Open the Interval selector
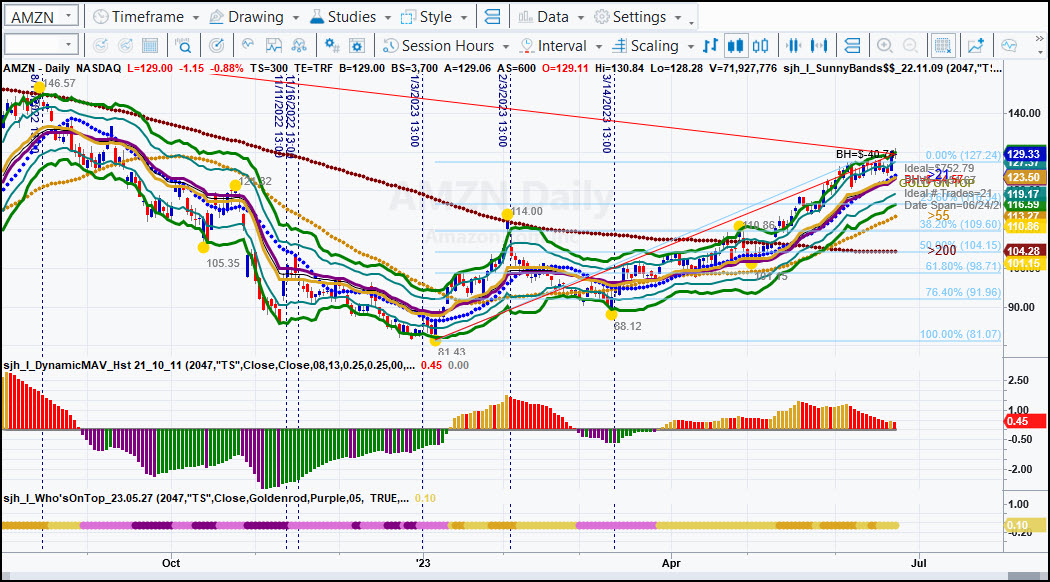Viewport: 1050px width, 582px height. pos(554,46)
